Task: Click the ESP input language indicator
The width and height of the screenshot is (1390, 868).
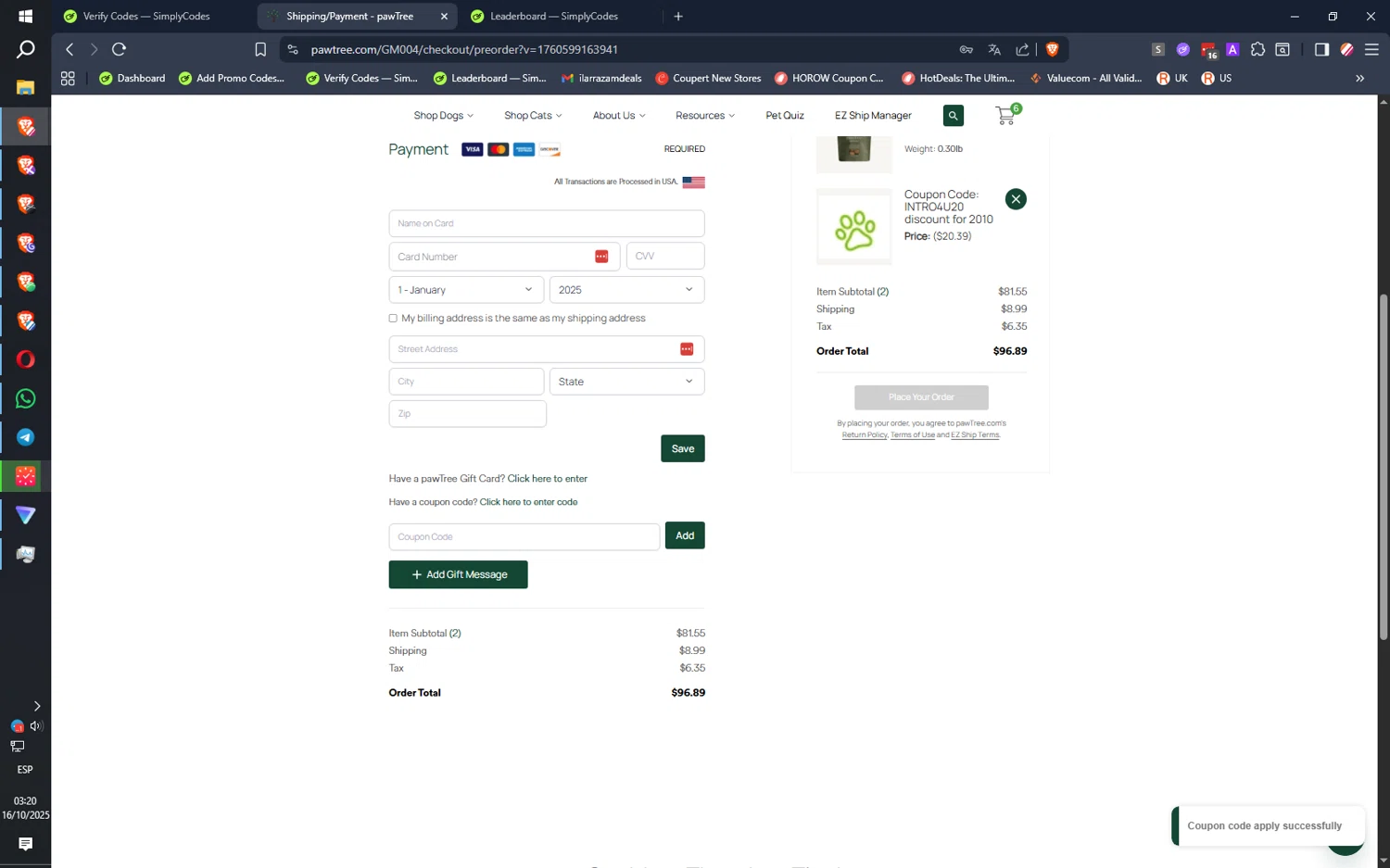Action: pyautogui.click(x=25, y=770)
